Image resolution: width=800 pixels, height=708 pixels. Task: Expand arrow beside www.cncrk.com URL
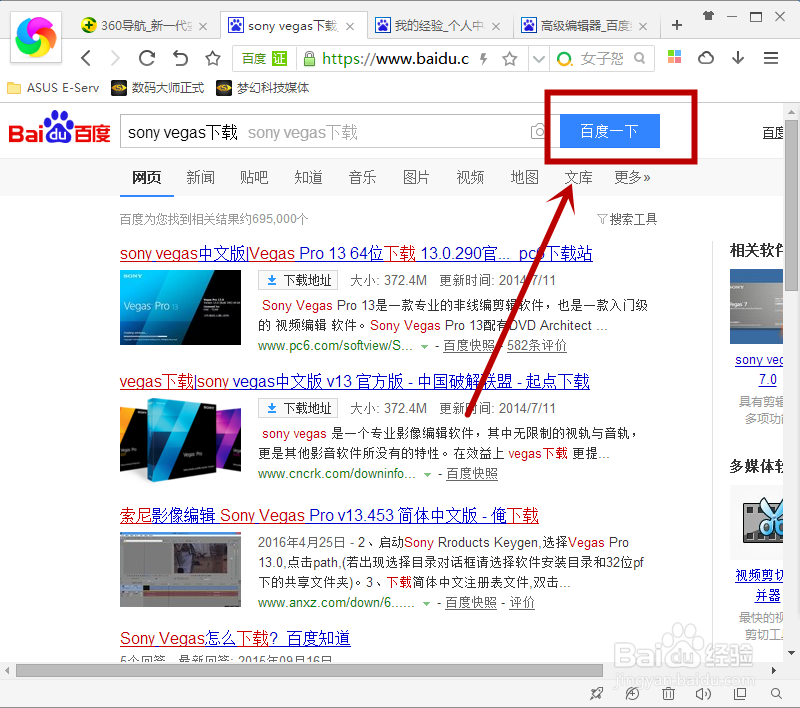click(427, 475)
